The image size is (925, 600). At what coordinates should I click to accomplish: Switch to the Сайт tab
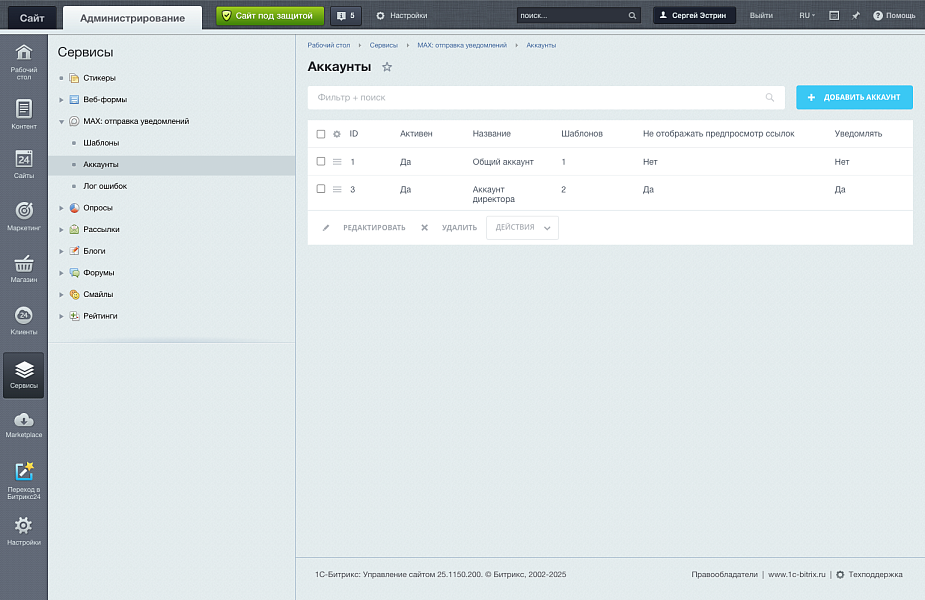(31, 17)
